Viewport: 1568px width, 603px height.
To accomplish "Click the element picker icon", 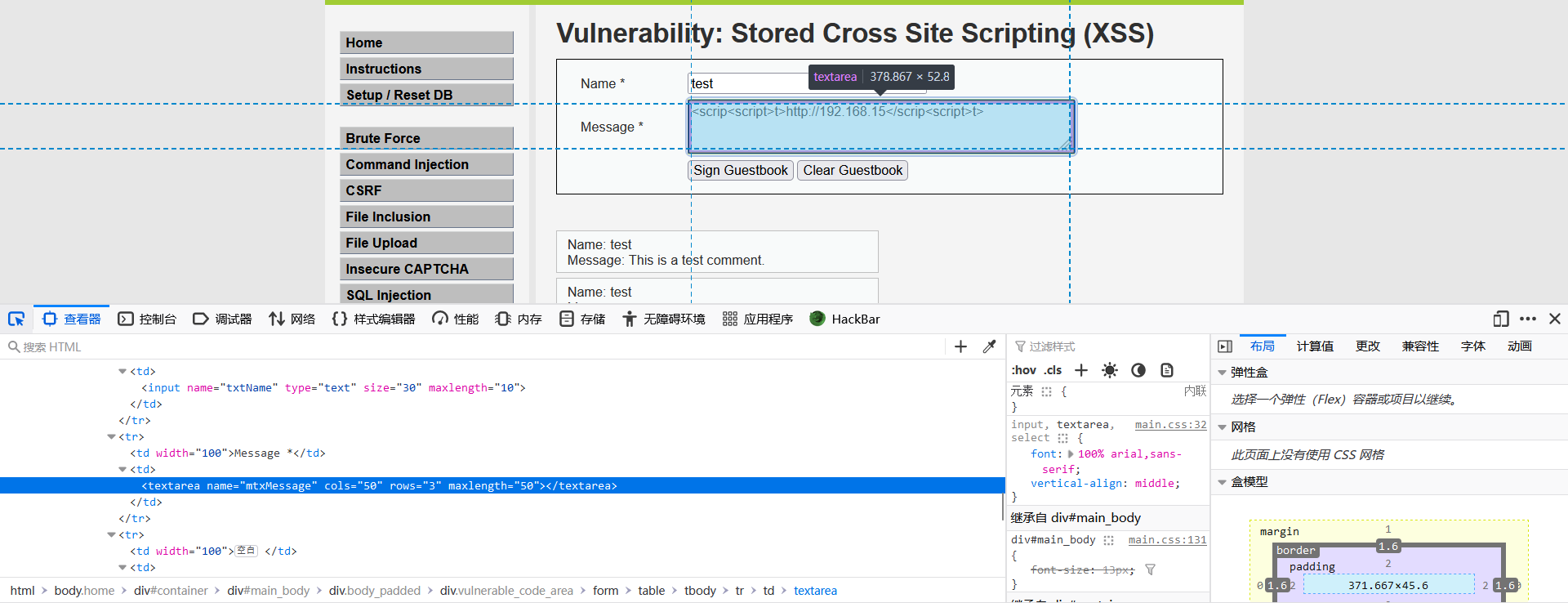I will 16,319.
